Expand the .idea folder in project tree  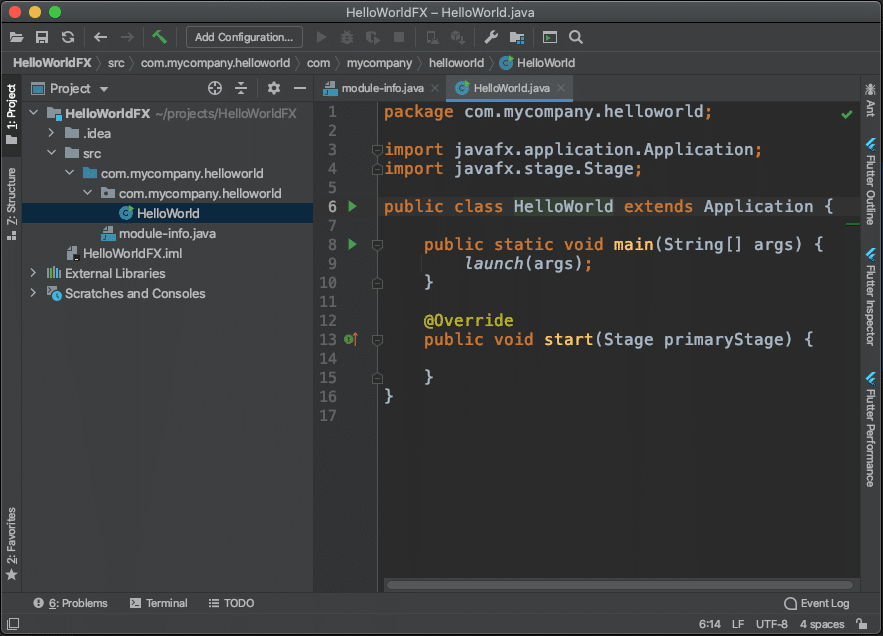pyautogui.click(x=51, y=133)
